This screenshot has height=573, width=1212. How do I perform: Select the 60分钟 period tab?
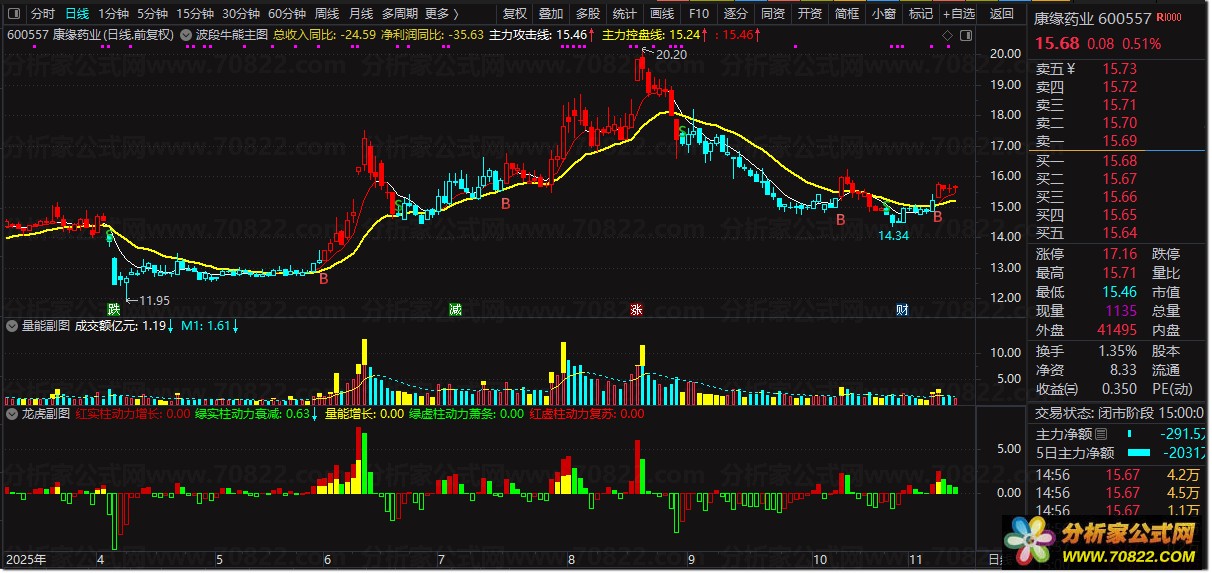(x=288, y=14)
